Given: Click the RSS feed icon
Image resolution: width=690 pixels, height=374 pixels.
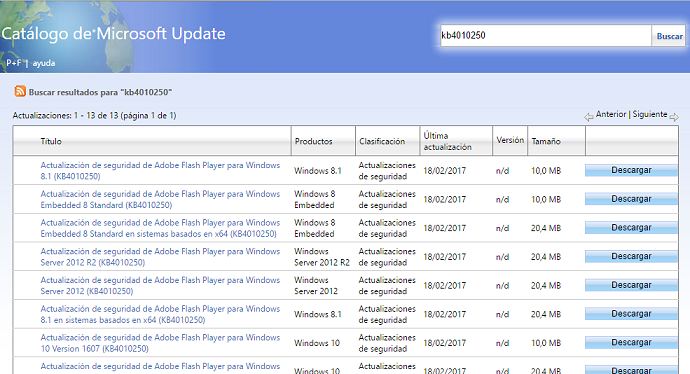Looking at the screenshot, I should pyautogui.click(x=20, y=91).
